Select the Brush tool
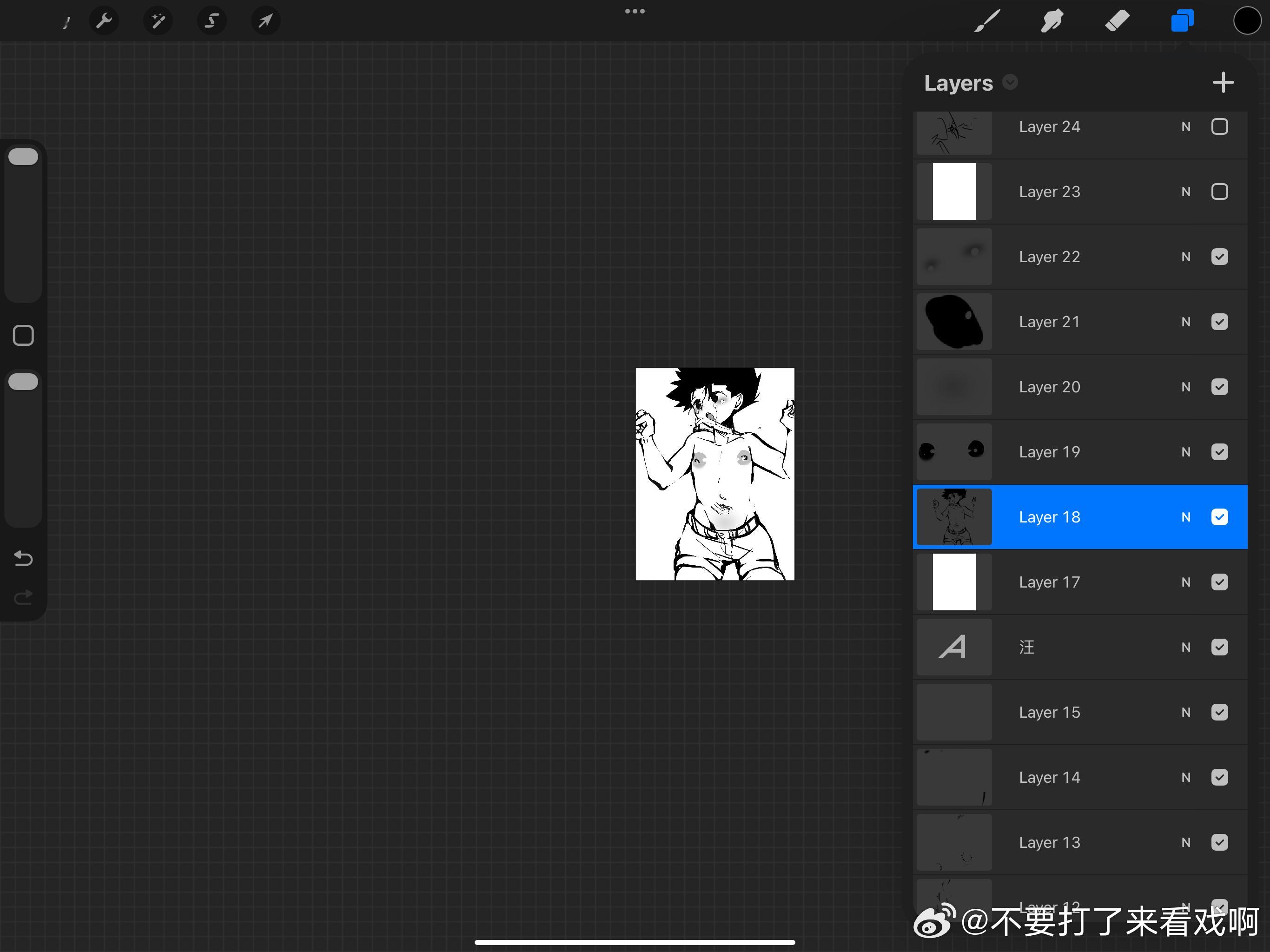The height and width of the screenshot is (952, 1270). tap(987, 21)
